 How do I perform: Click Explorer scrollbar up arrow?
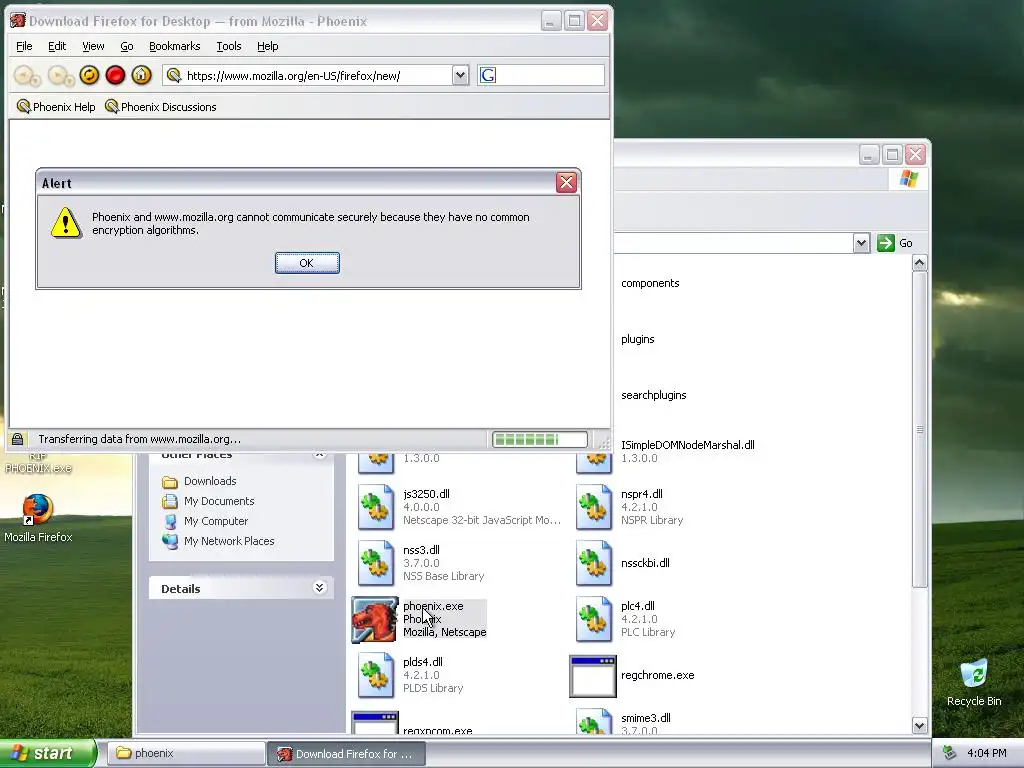[x=920, y=263]
